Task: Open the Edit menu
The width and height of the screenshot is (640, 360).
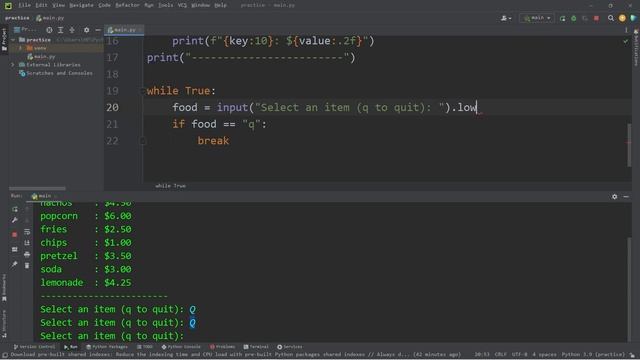Action: coord(41,5)
